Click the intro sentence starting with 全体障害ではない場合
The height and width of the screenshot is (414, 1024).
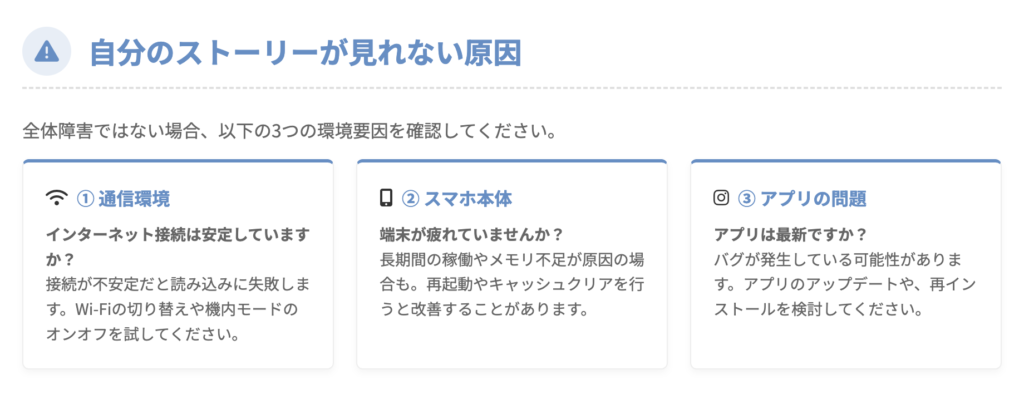pos(290,131)
